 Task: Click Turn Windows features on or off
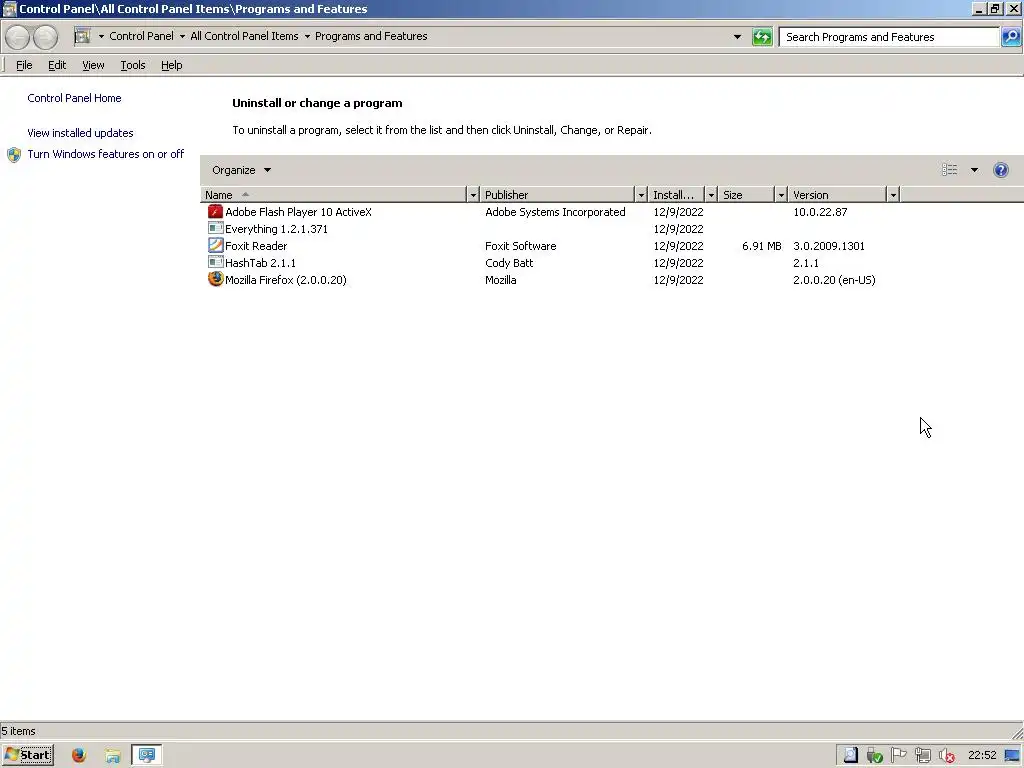coord(106,154)
